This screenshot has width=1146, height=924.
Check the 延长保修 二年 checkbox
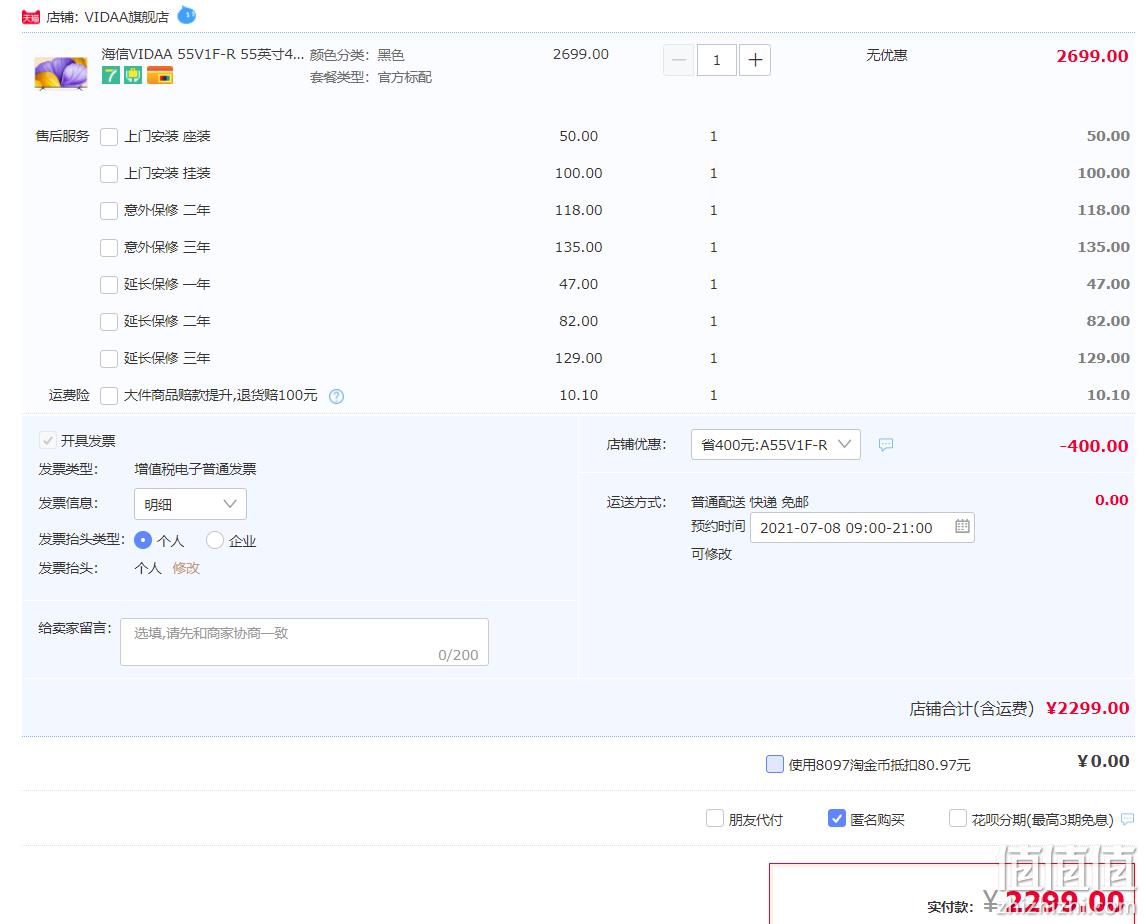click(109, 322)
